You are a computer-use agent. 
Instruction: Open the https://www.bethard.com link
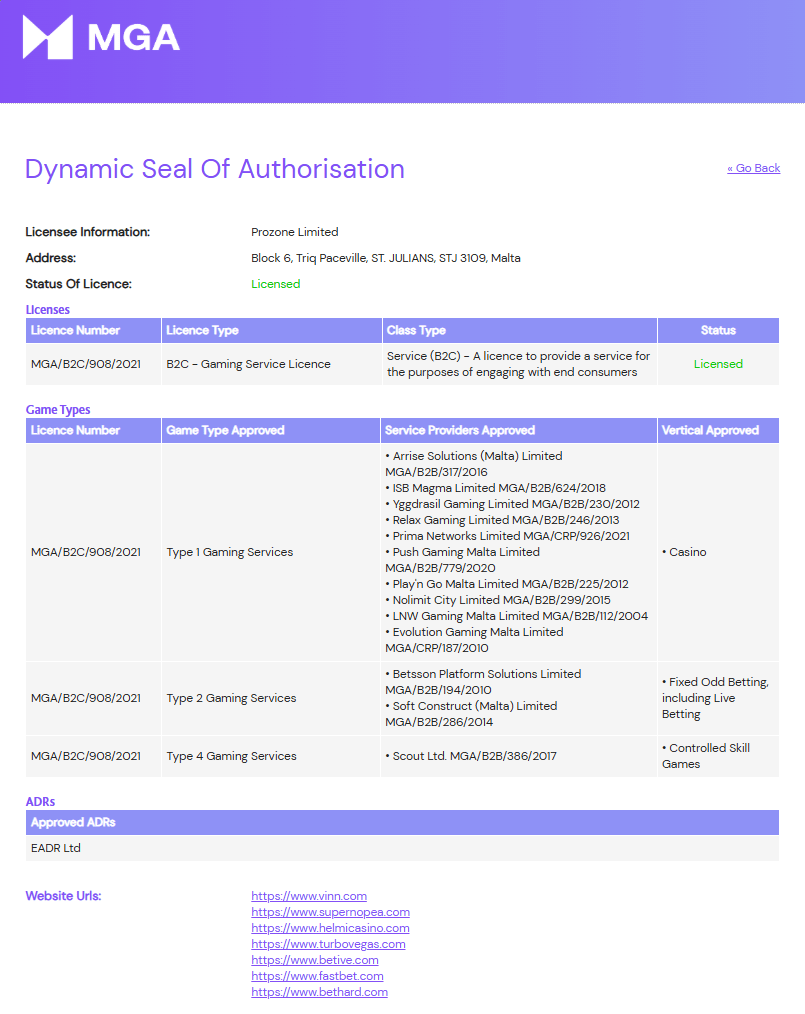coord(319,992)
